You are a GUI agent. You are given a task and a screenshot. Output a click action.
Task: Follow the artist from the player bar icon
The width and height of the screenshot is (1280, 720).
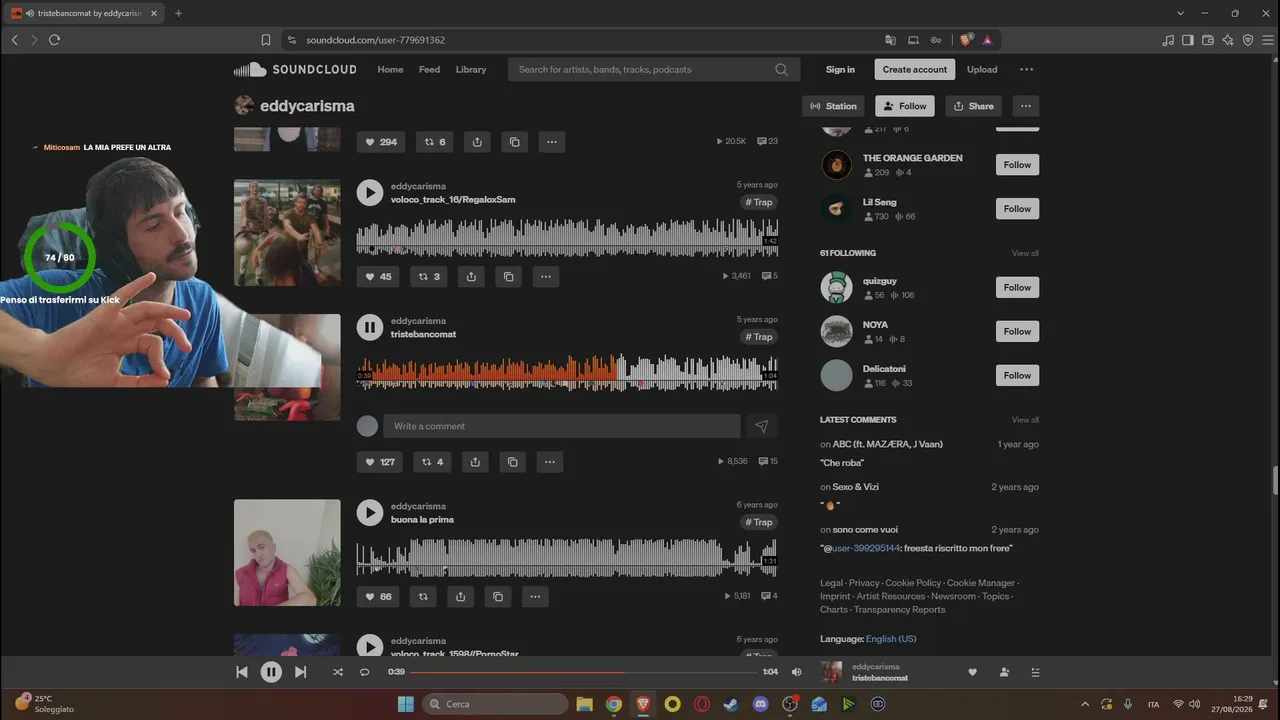pyautogui.click(x=1004, y=672)
